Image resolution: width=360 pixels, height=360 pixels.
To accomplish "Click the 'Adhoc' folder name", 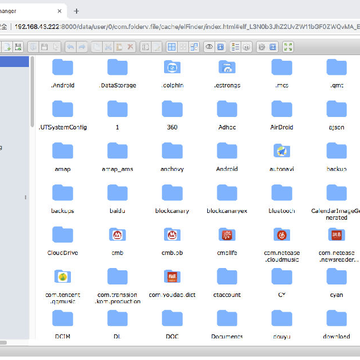I will pos(227,127).
